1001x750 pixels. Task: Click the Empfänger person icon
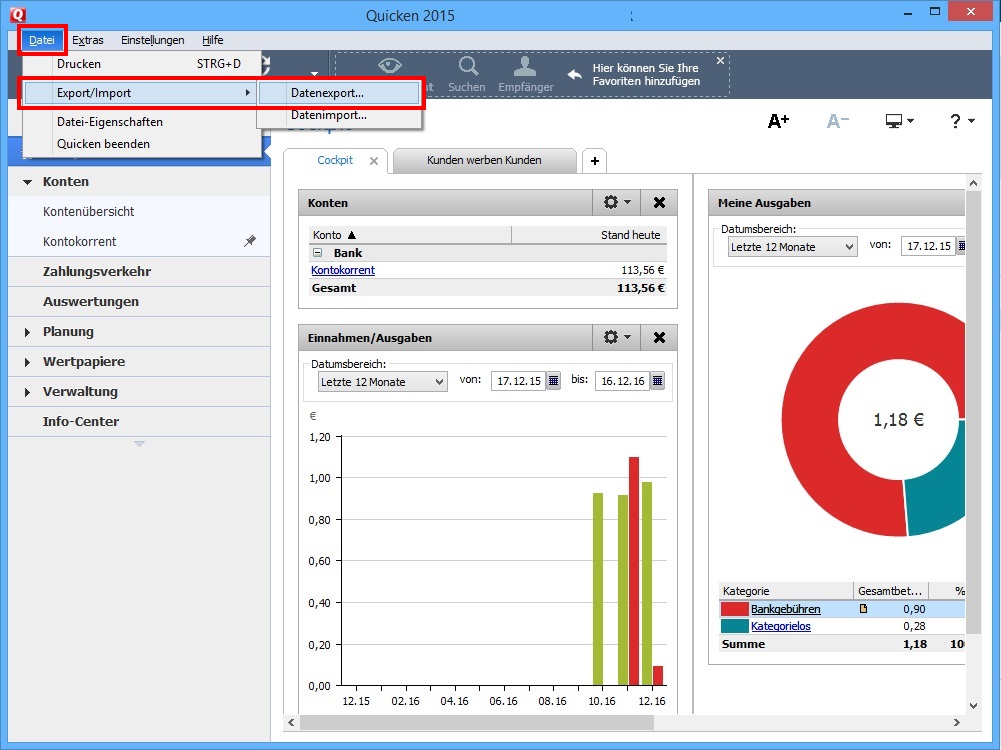[526, 68]
